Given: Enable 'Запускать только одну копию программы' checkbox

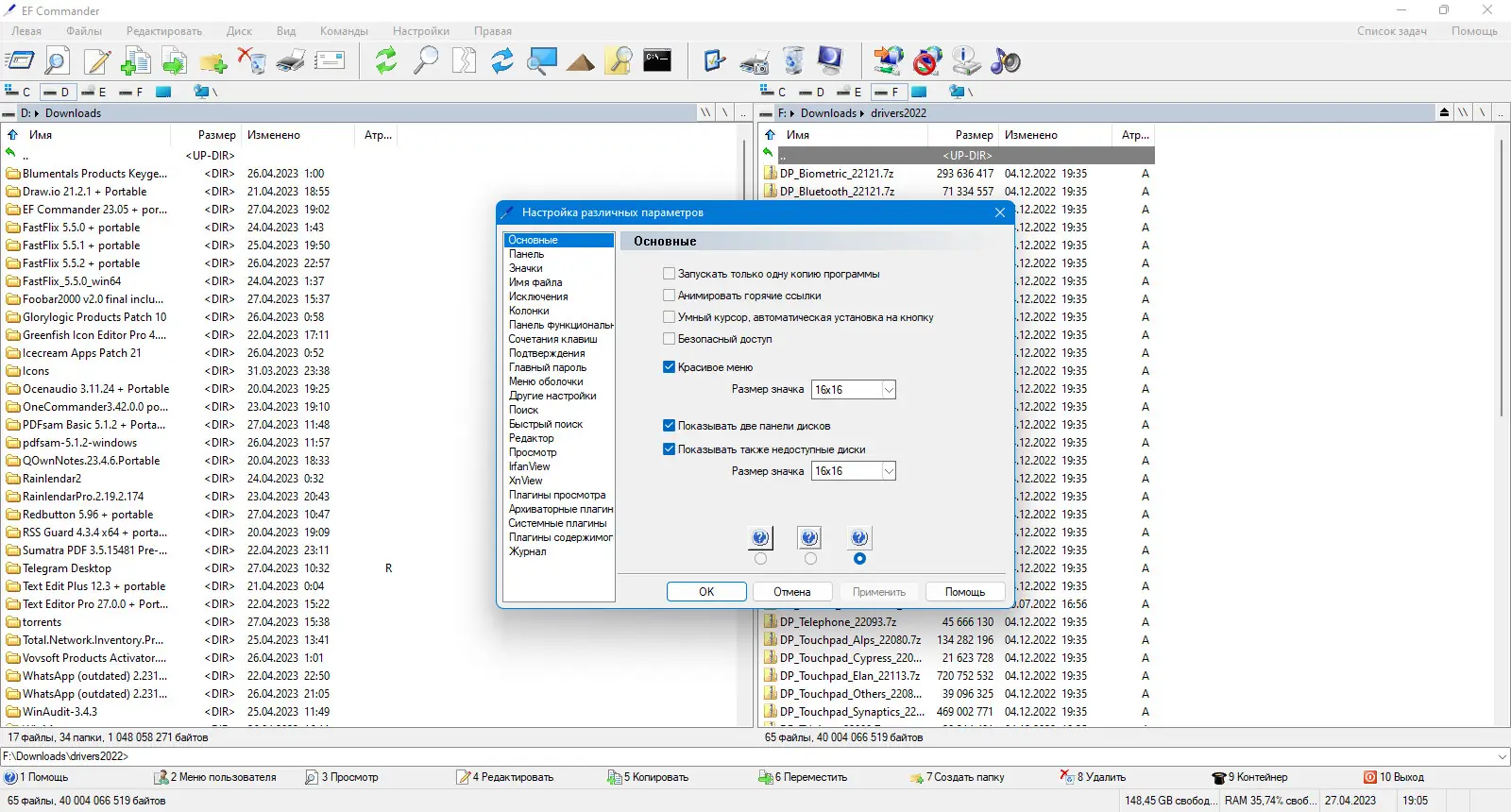Looking at the screenshot, I should click(x=670, y=274).
